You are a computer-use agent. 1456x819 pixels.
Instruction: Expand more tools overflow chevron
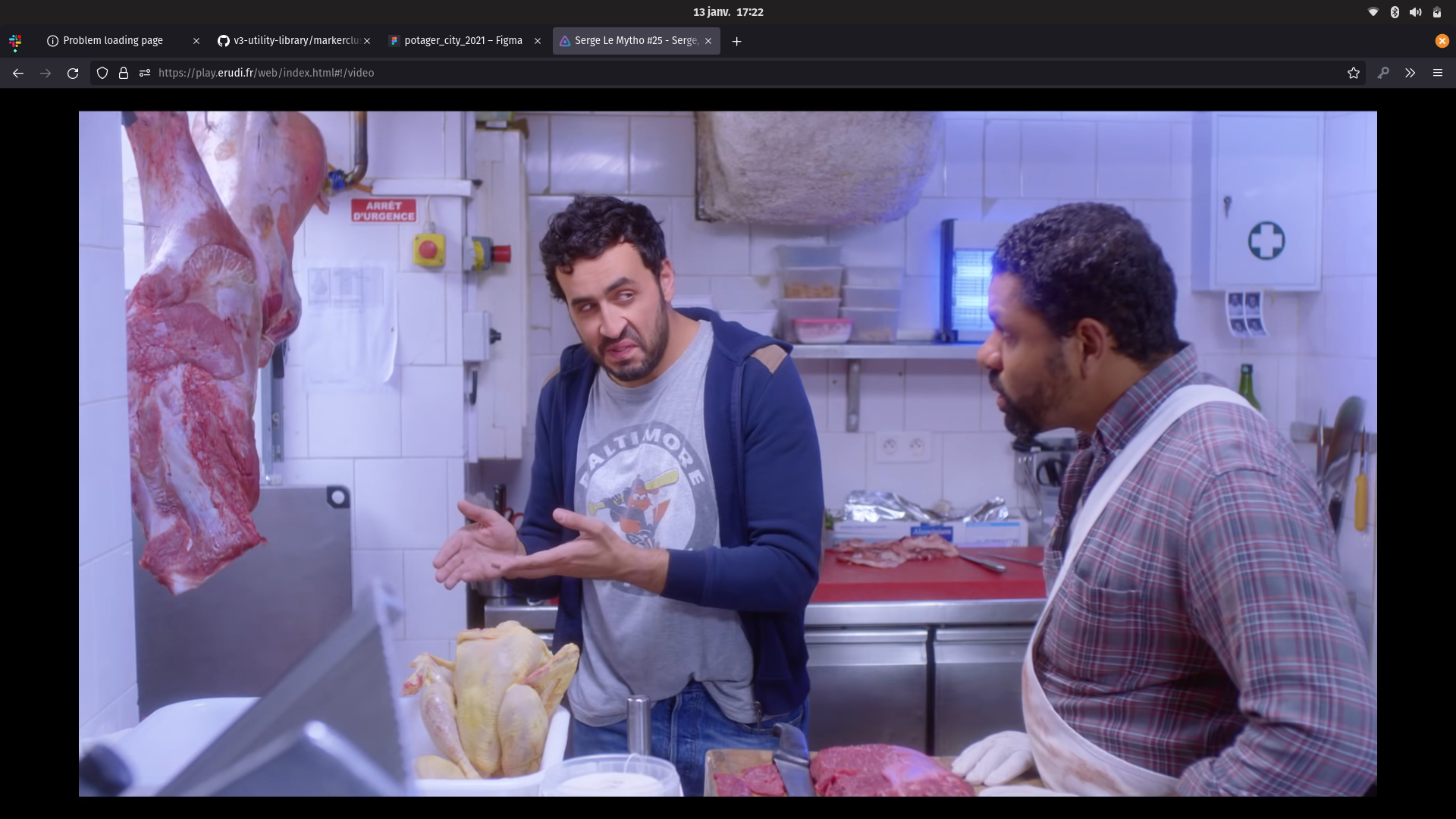[x=1410, y=73]
